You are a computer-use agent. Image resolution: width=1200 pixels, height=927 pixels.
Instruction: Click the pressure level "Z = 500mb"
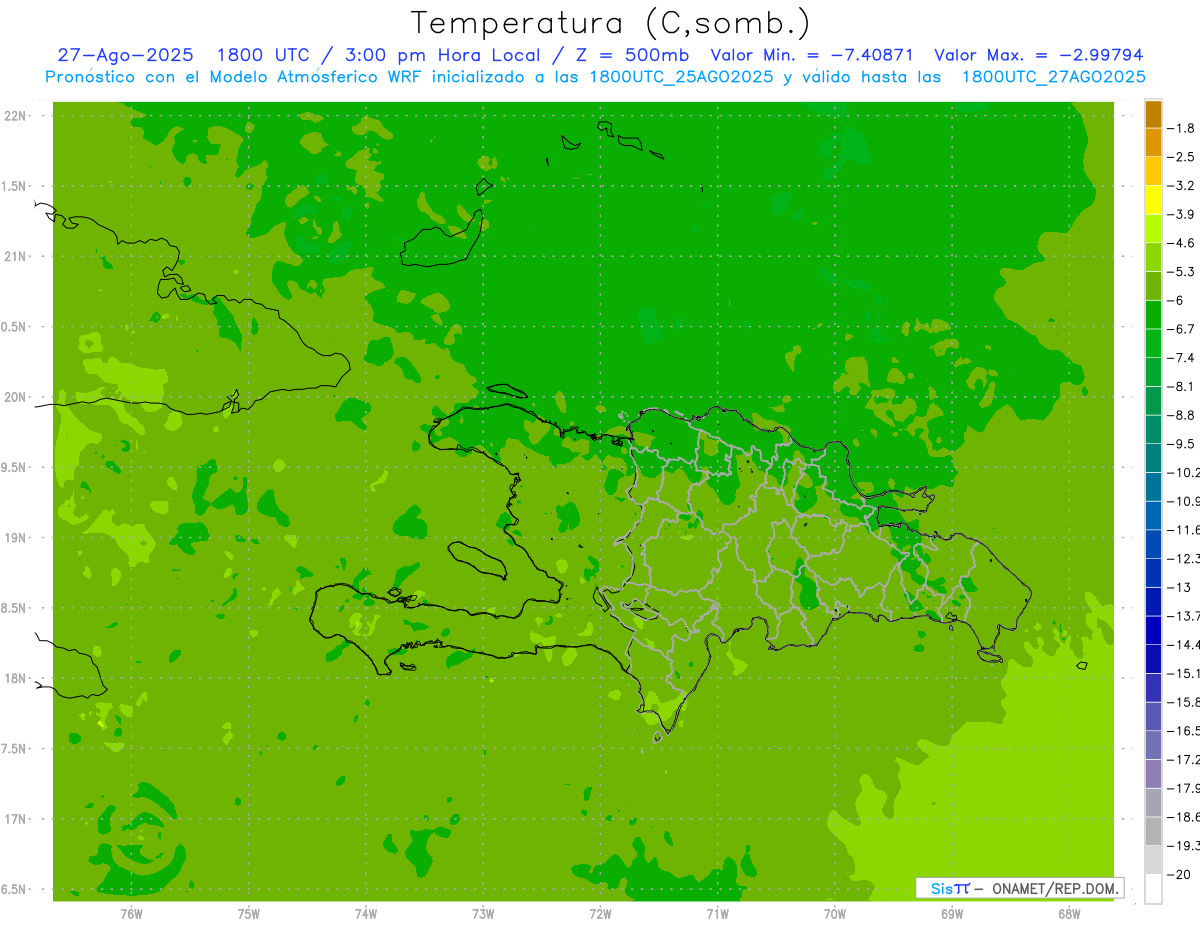pyautogui.click(x=630, y=56)
